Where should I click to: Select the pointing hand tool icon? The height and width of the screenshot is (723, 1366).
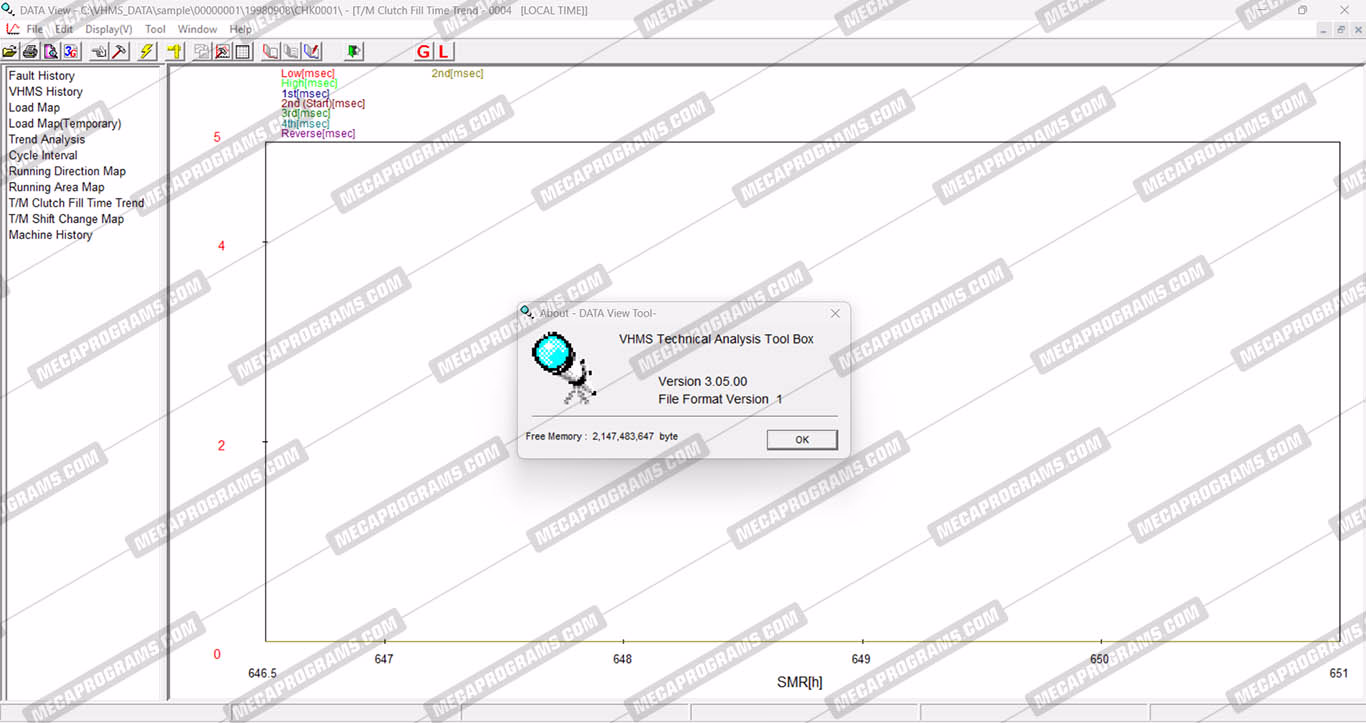click(x=100, y=52)
